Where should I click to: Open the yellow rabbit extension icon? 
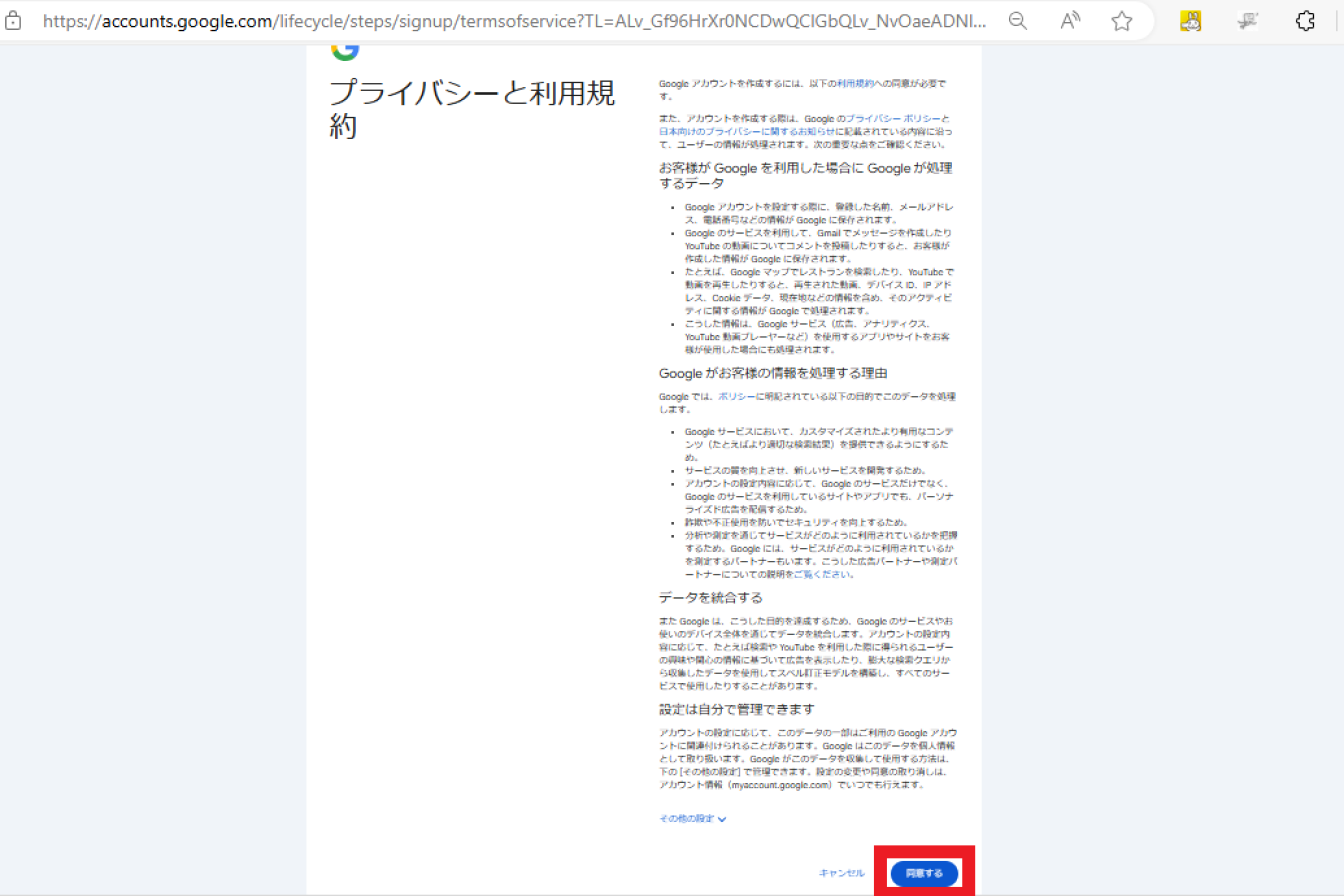click(1190, 21)
